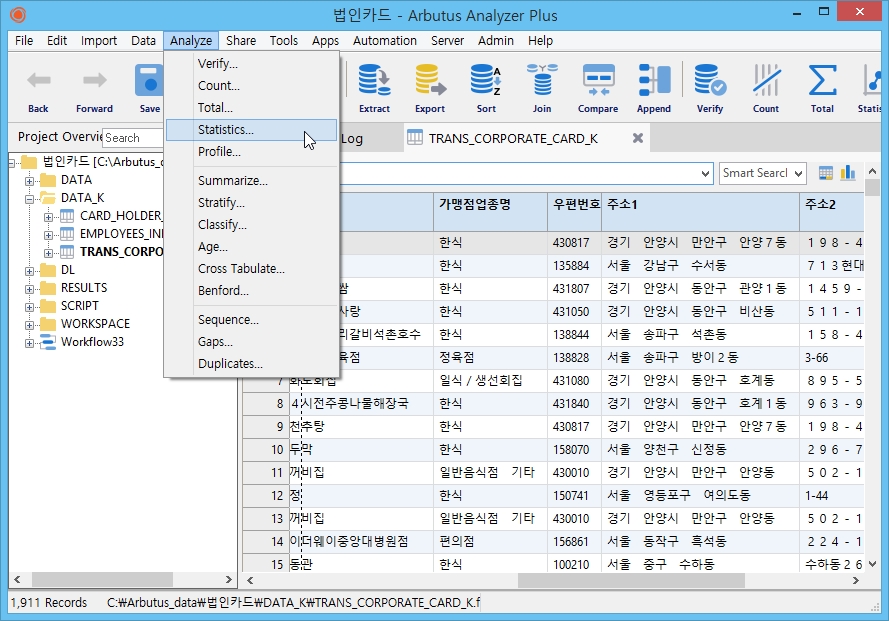
Task: Click the Arbutus application logo icon
Action: point(18,14)
